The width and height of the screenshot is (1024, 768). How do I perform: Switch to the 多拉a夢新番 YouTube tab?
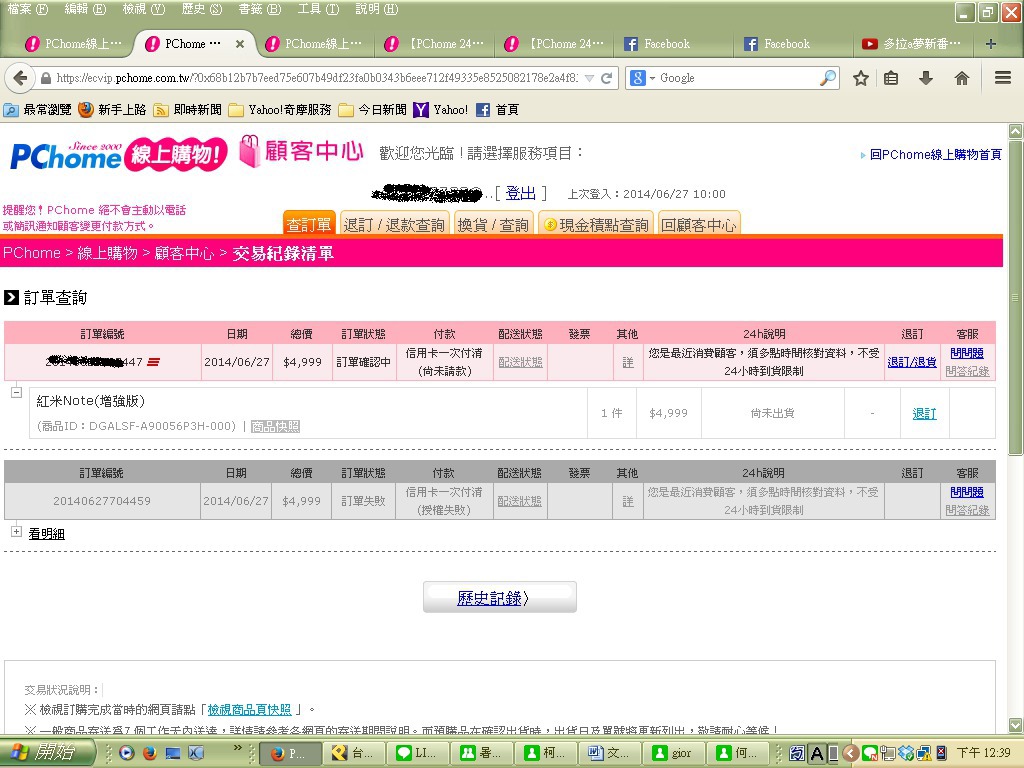912,44
